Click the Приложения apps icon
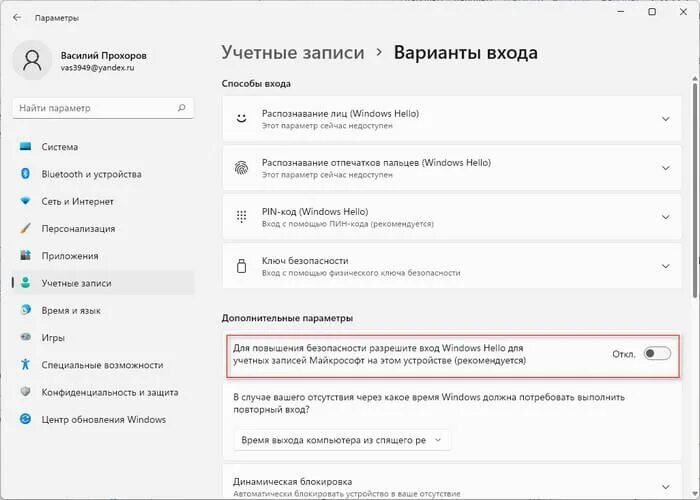 click(x=25, y=255)
